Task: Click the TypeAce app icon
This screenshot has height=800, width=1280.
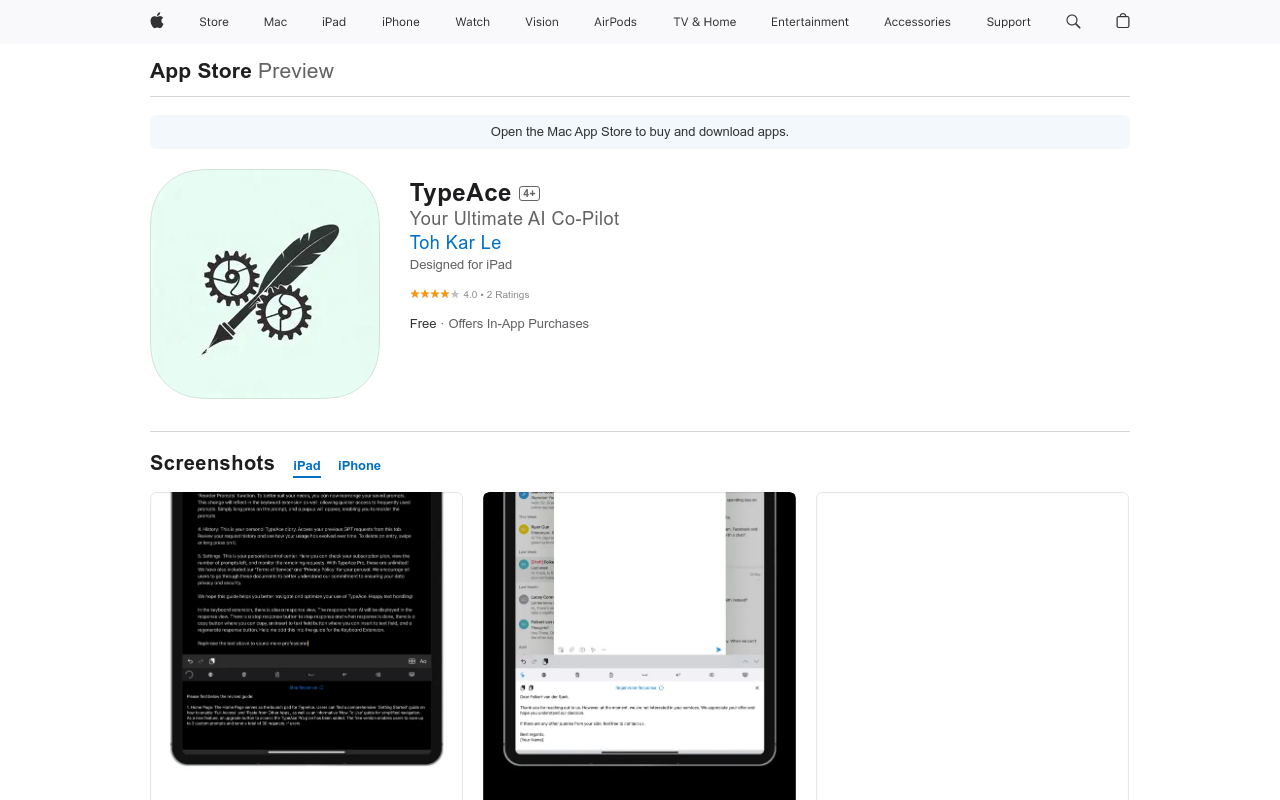Action: [265, 284]
